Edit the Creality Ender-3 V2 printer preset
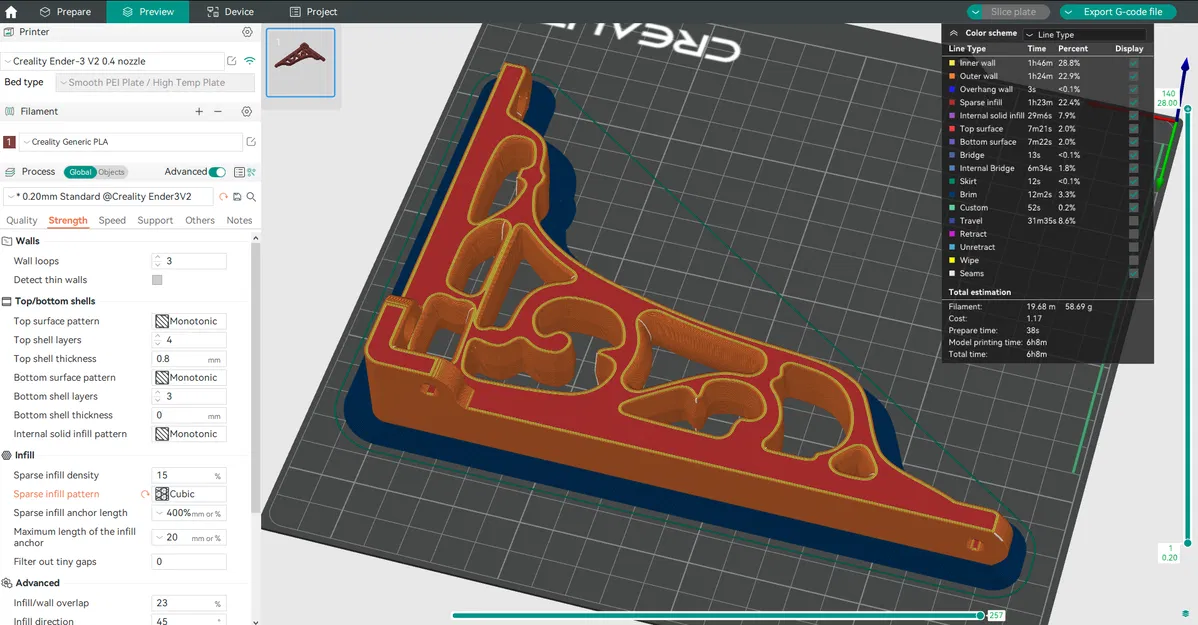Image resolution: width=1198 pixels, height=625 pixels. pyautogui.click(x=232, y=61)
